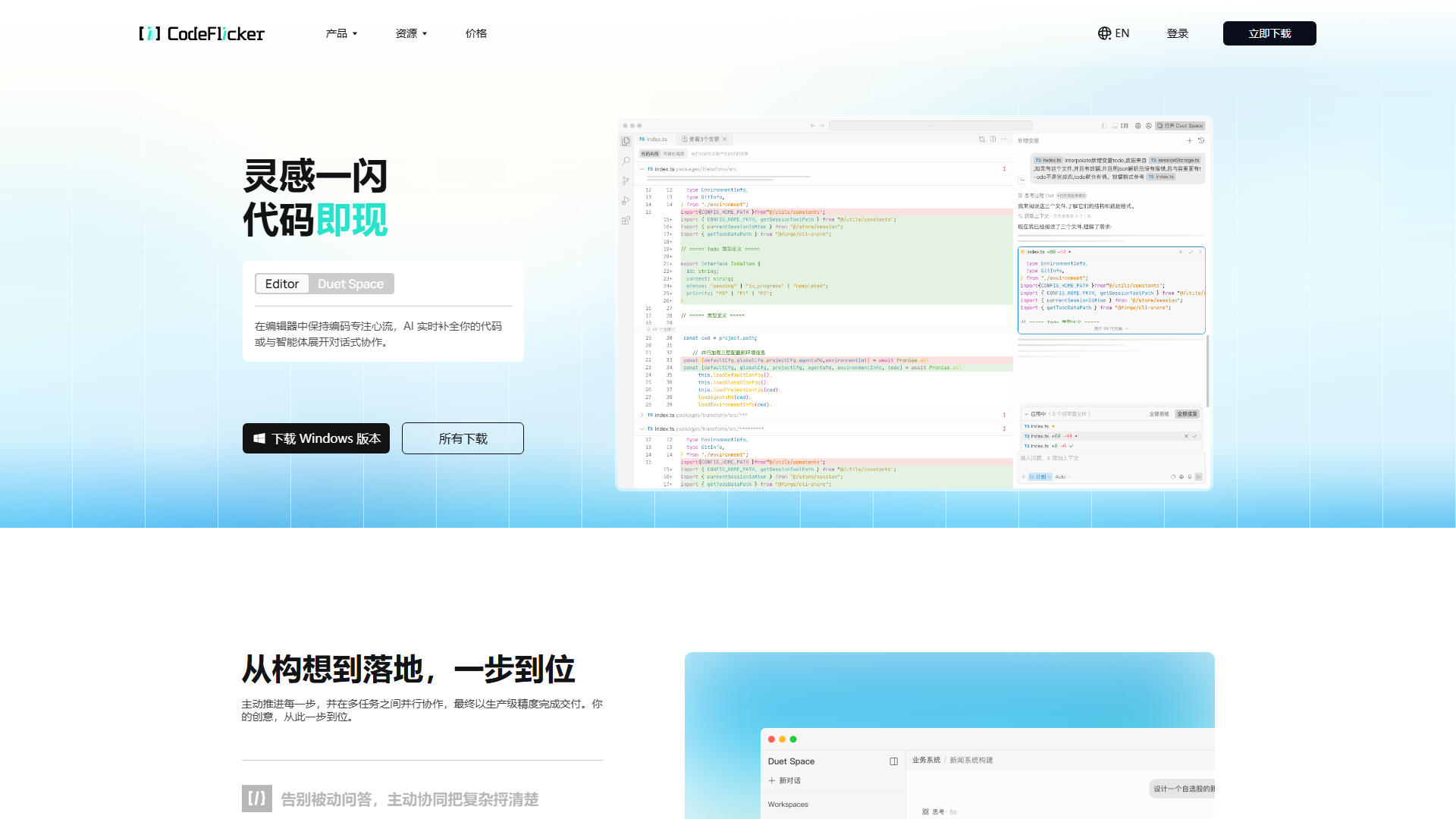Open the 登录 link
The height and width of the screenshot is (819, 1456).
1178,33
